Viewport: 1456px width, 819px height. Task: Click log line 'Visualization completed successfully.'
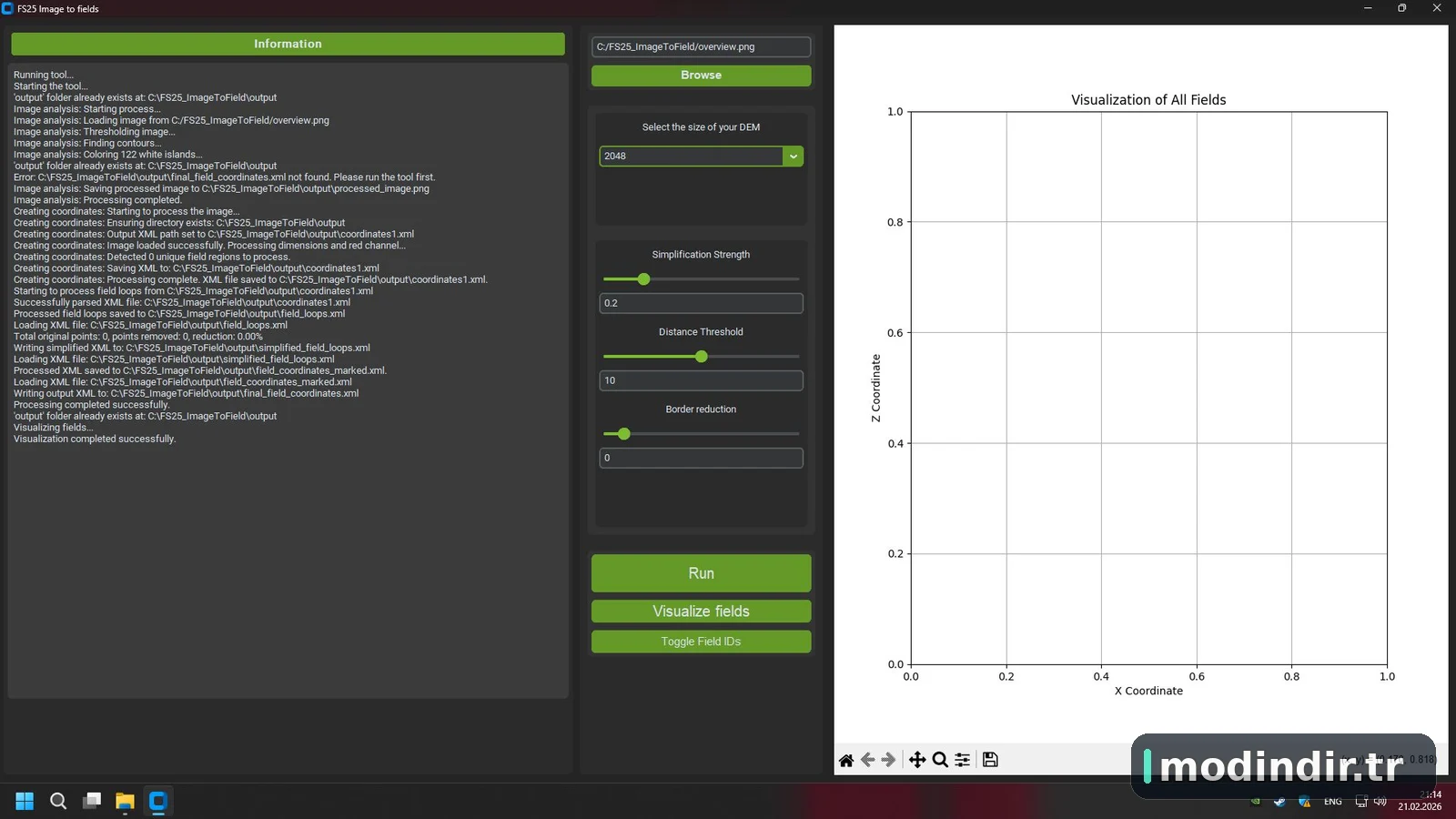click(95, 439)
